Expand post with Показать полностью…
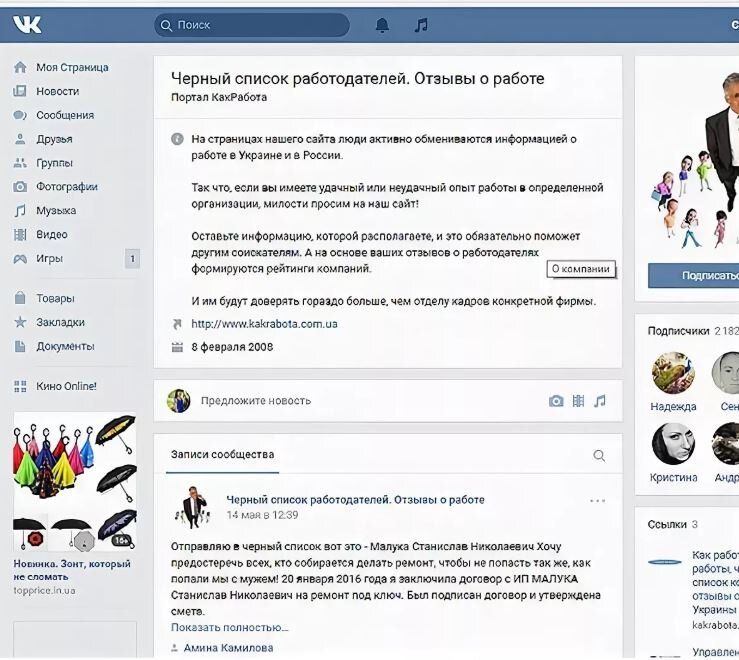Viewport: 739px width, 660px height. (230, 627)
